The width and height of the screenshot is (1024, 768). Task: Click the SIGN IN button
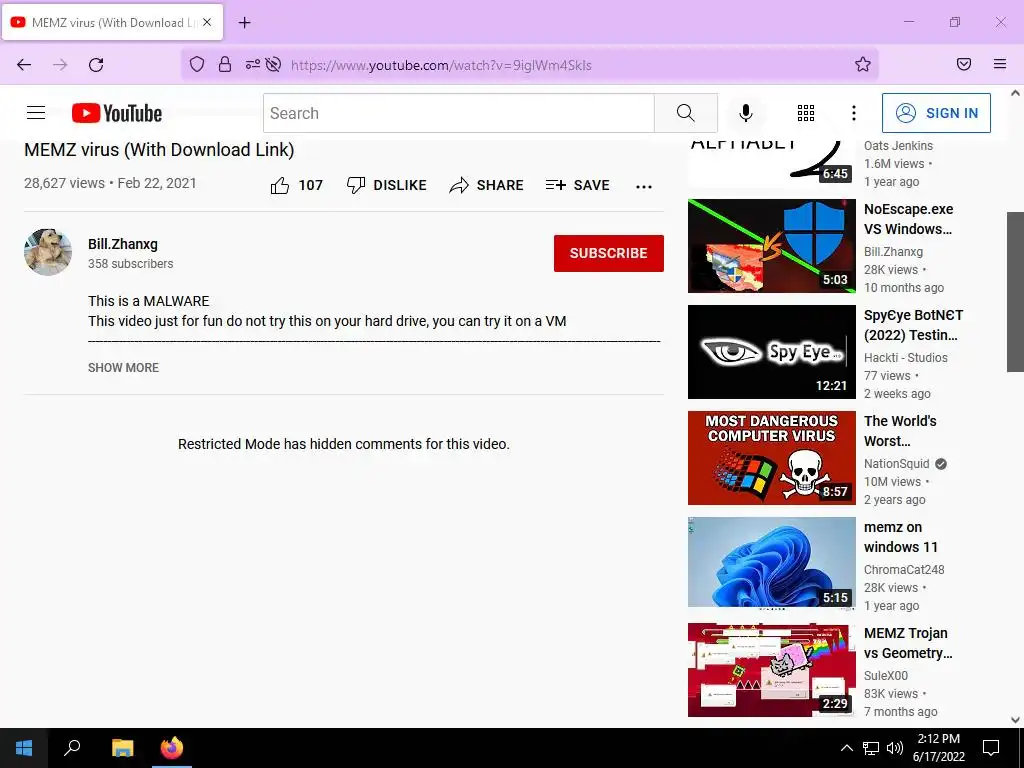click(936, 113)
